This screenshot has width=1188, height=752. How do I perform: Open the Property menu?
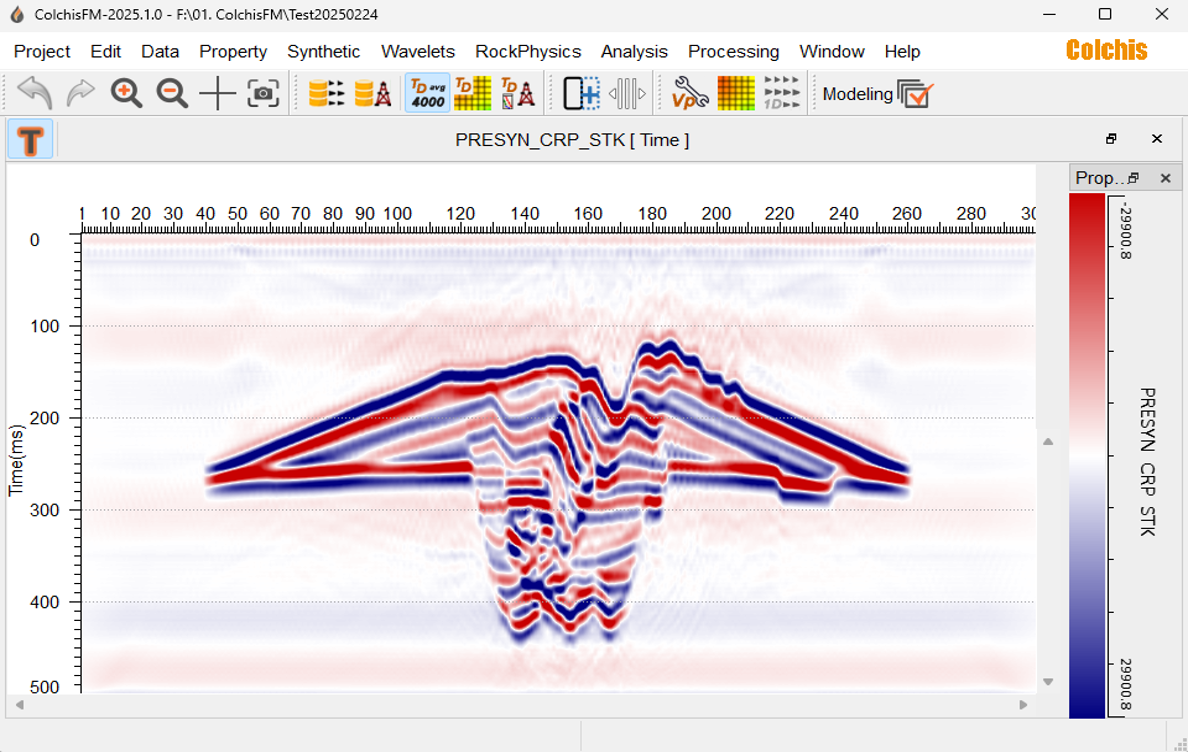click(233, 51)
